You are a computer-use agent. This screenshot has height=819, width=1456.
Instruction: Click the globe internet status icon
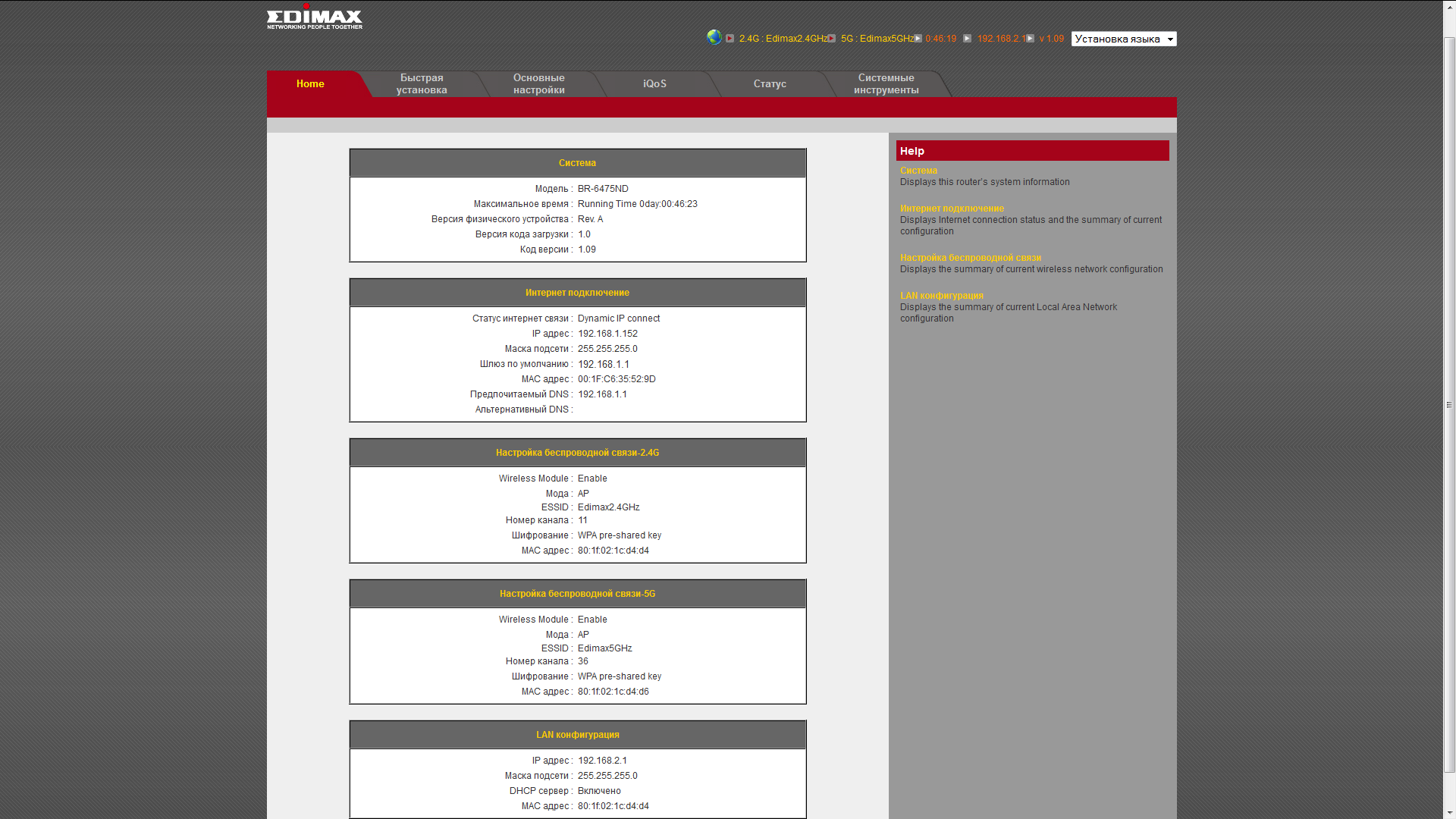point(714,37)
